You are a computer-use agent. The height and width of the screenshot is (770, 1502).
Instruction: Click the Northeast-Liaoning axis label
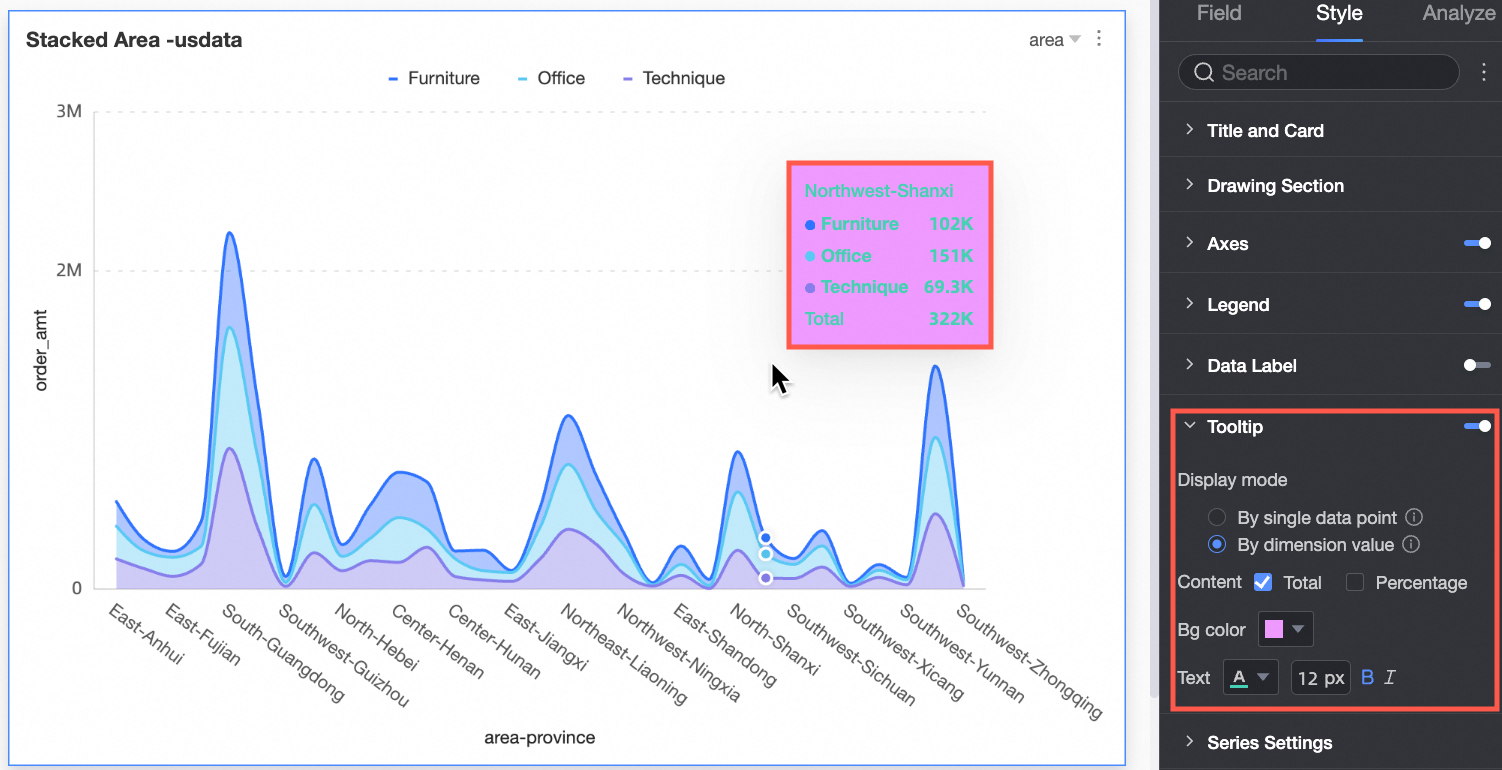click(x=624, y=655)
